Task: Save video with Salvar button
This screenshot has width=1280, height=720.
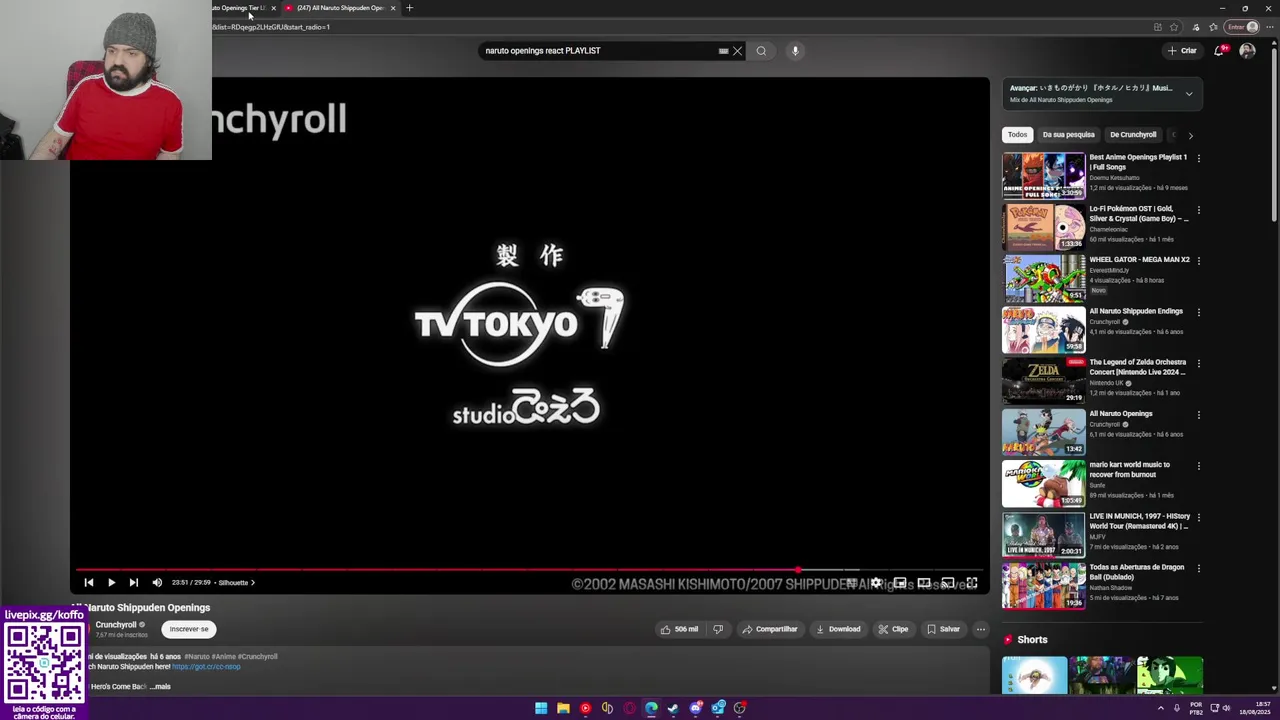Action: click(x=943, y=629)
